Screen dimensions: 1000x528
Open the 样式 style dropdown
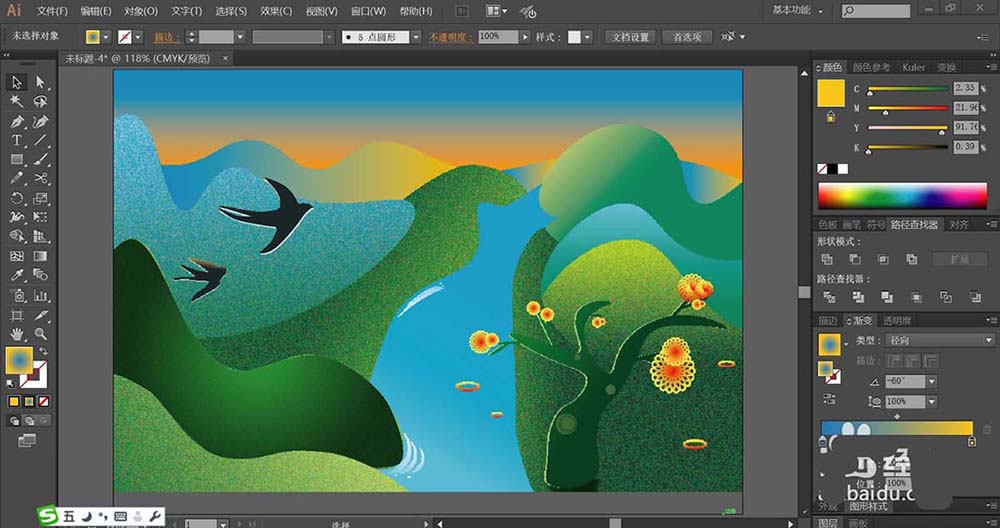pos(587,38)
